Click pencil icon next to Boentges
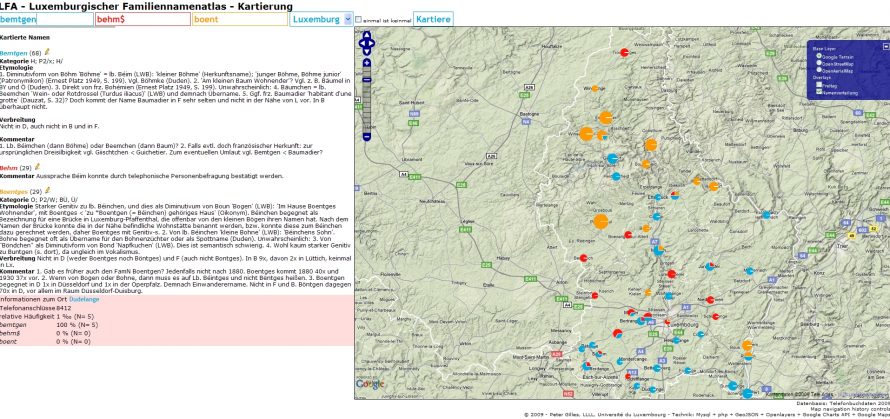The height and width of the screenshot is (419, 890). [x=47, y=190]
